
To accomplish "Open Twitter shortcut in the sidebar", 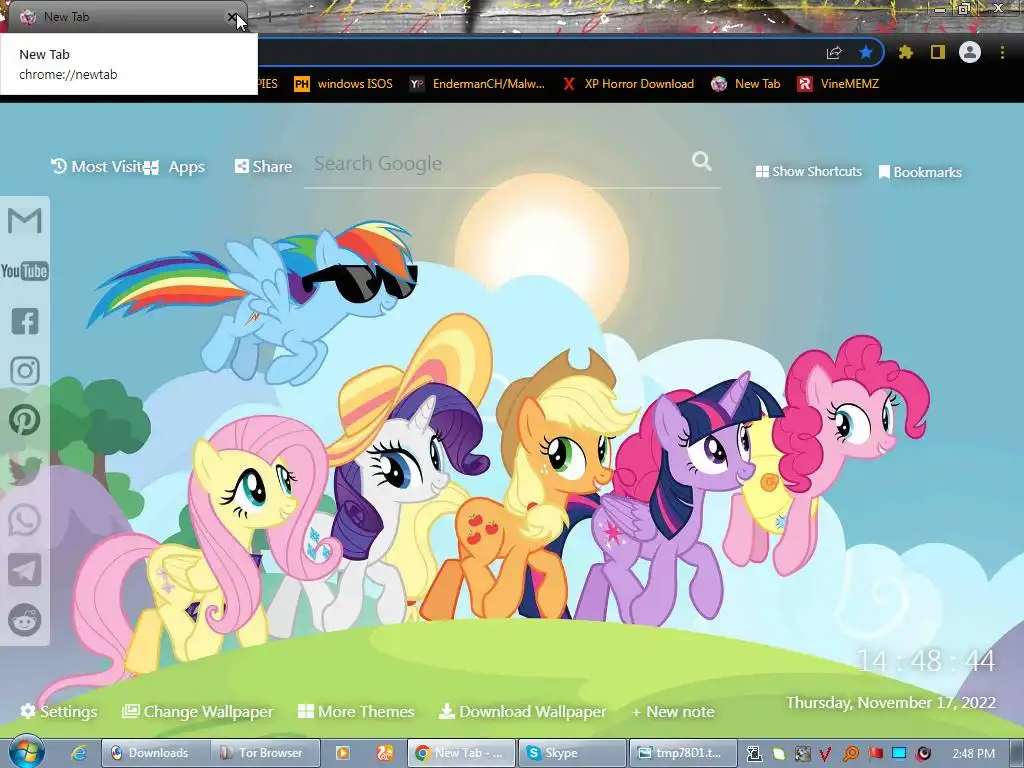I will [x=25, y=470].
